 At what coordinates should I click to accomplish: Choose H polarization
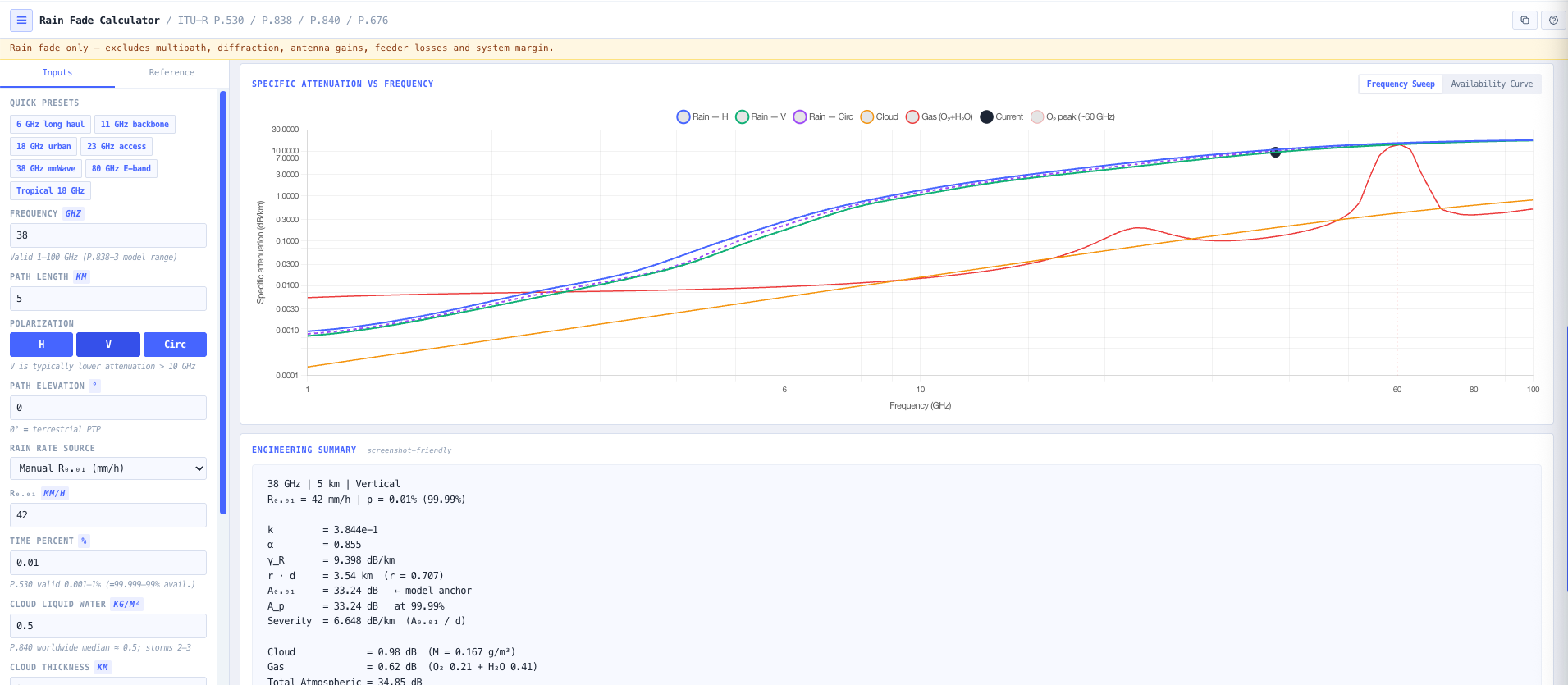click(41, 345)
